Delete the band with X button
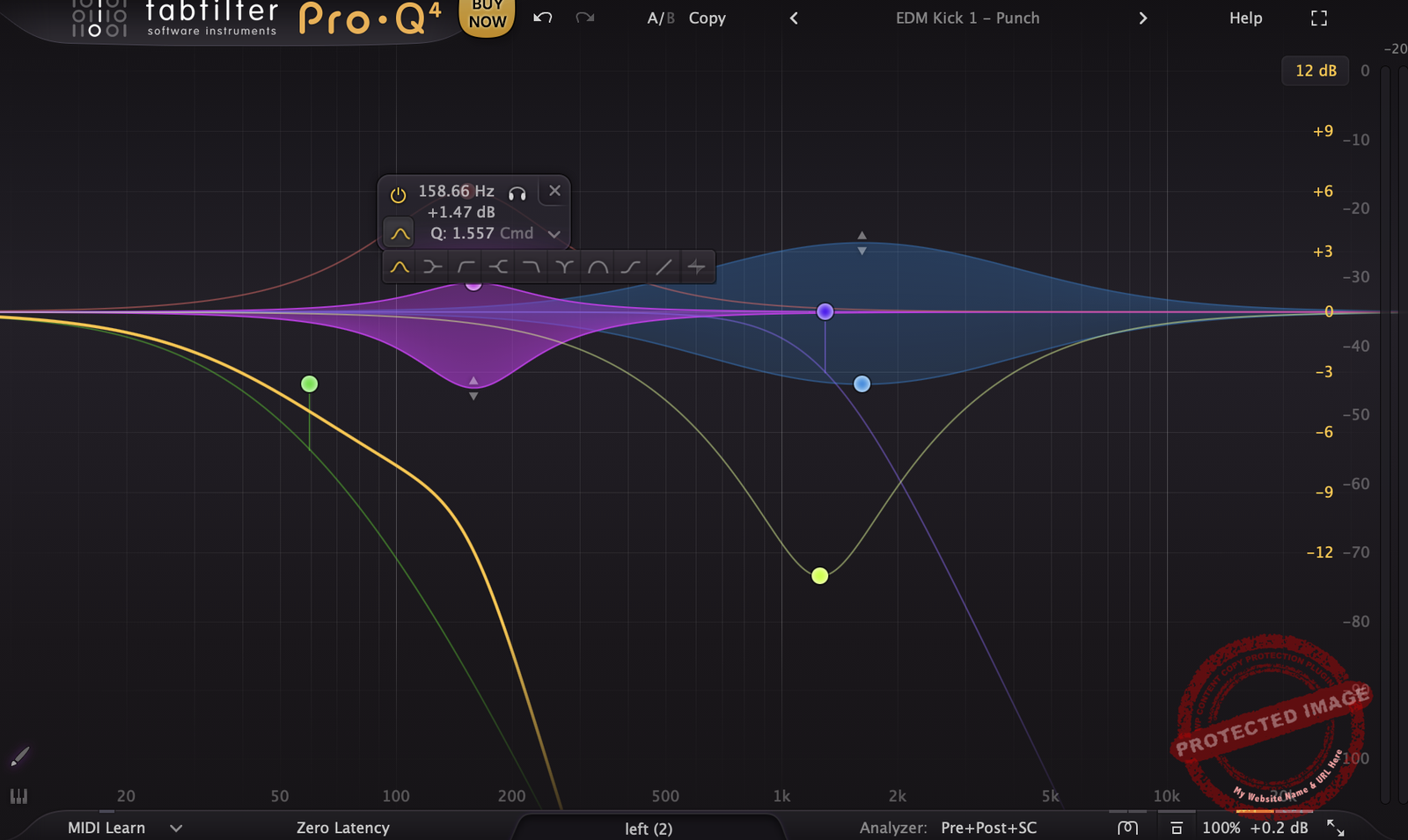The width and height of the screenshot is (1408, 840). [554, 191]
